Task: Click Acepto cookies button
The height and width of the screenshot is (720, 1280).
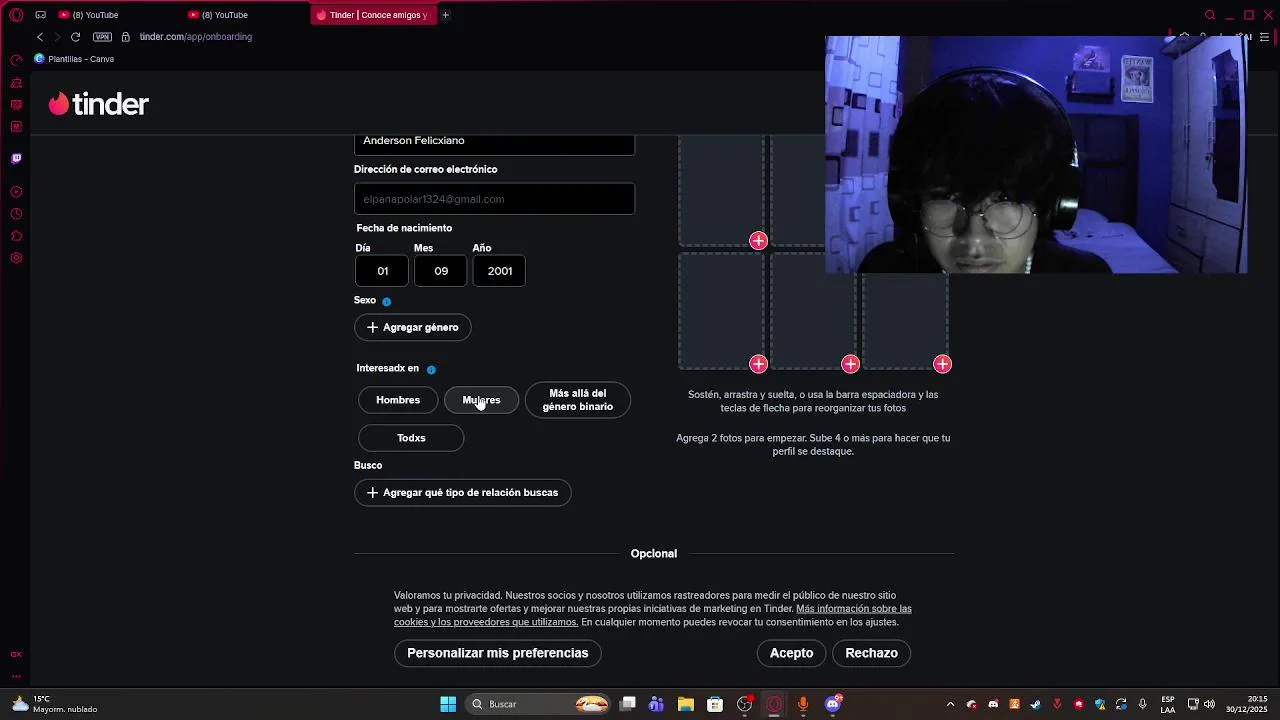Action: [791, 653]
